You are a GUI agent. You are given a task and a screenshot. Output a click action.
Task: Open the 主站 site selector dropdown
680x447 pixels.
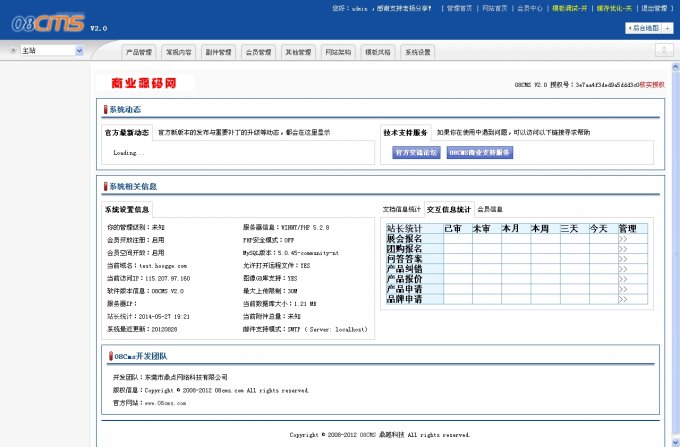click(x=52, y=50)
